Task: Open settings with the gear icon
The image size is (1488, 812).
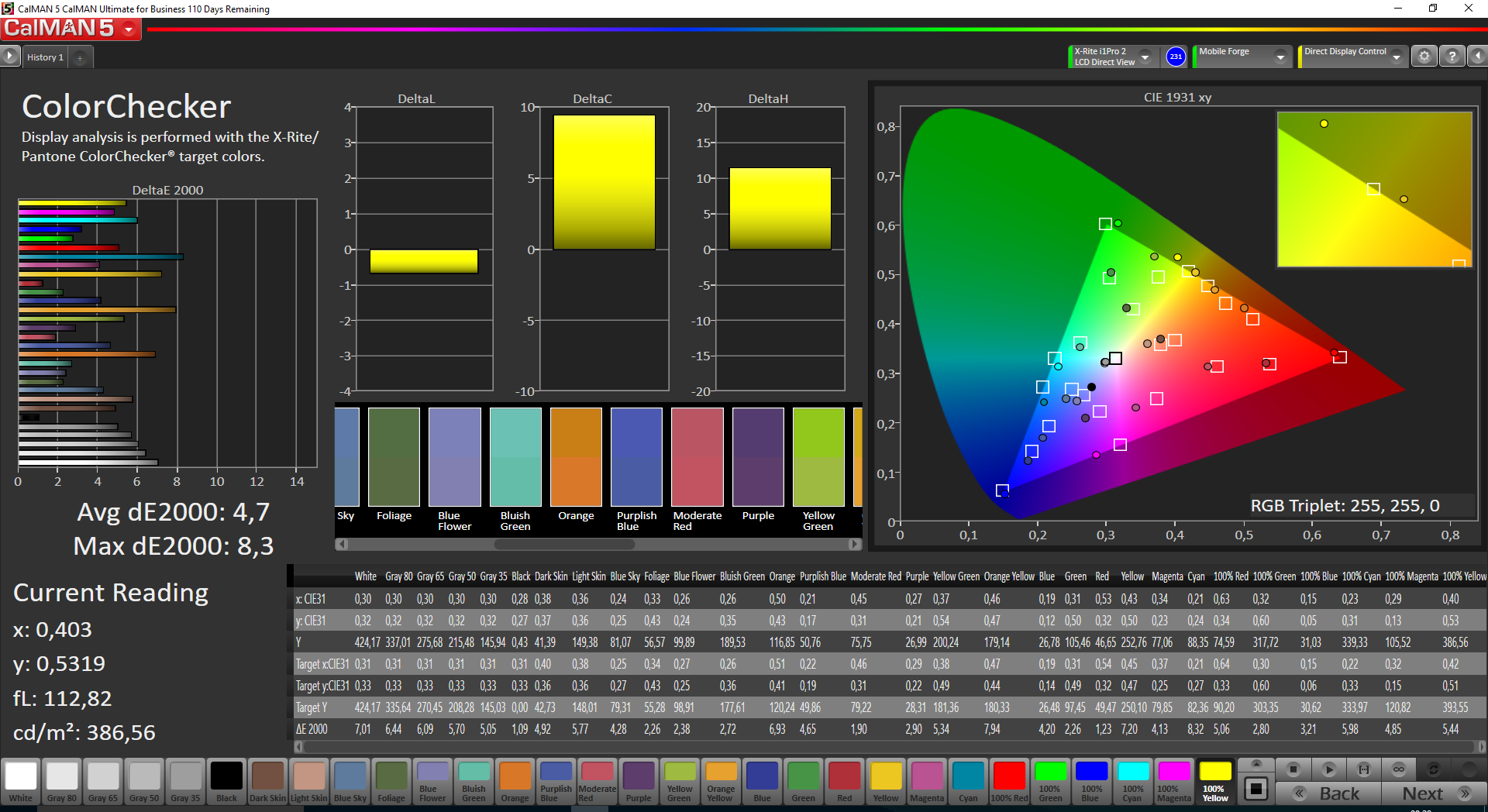Action: (x=1424, y=57)
